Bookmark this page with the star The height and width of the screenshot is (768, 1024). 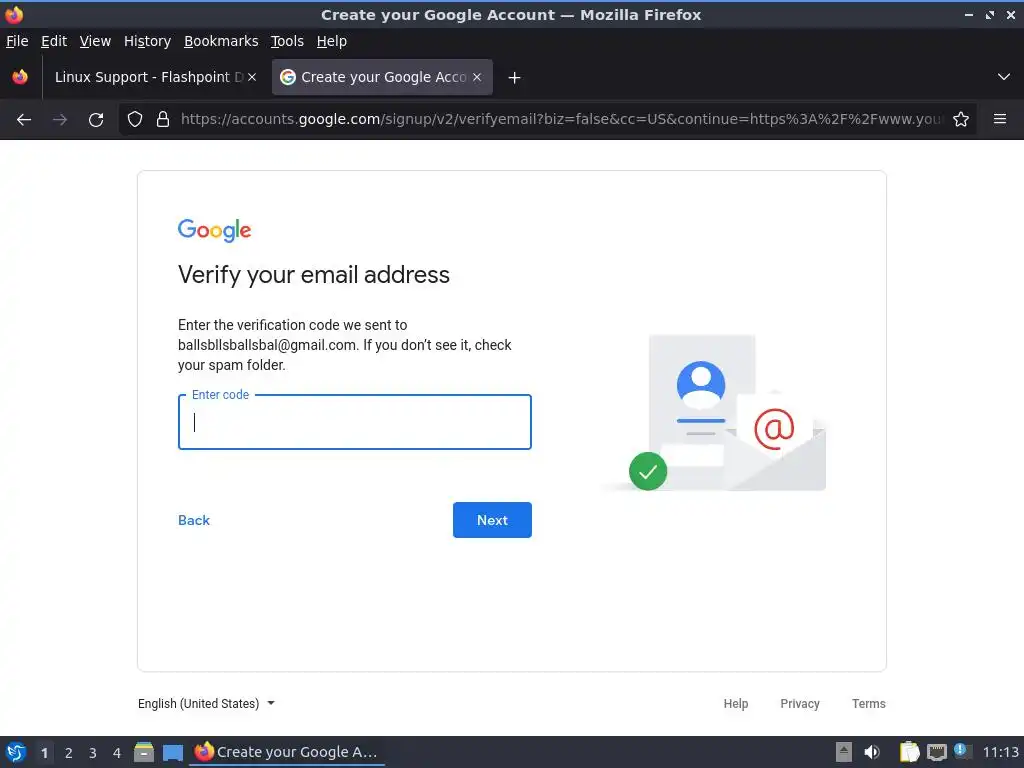961,120
